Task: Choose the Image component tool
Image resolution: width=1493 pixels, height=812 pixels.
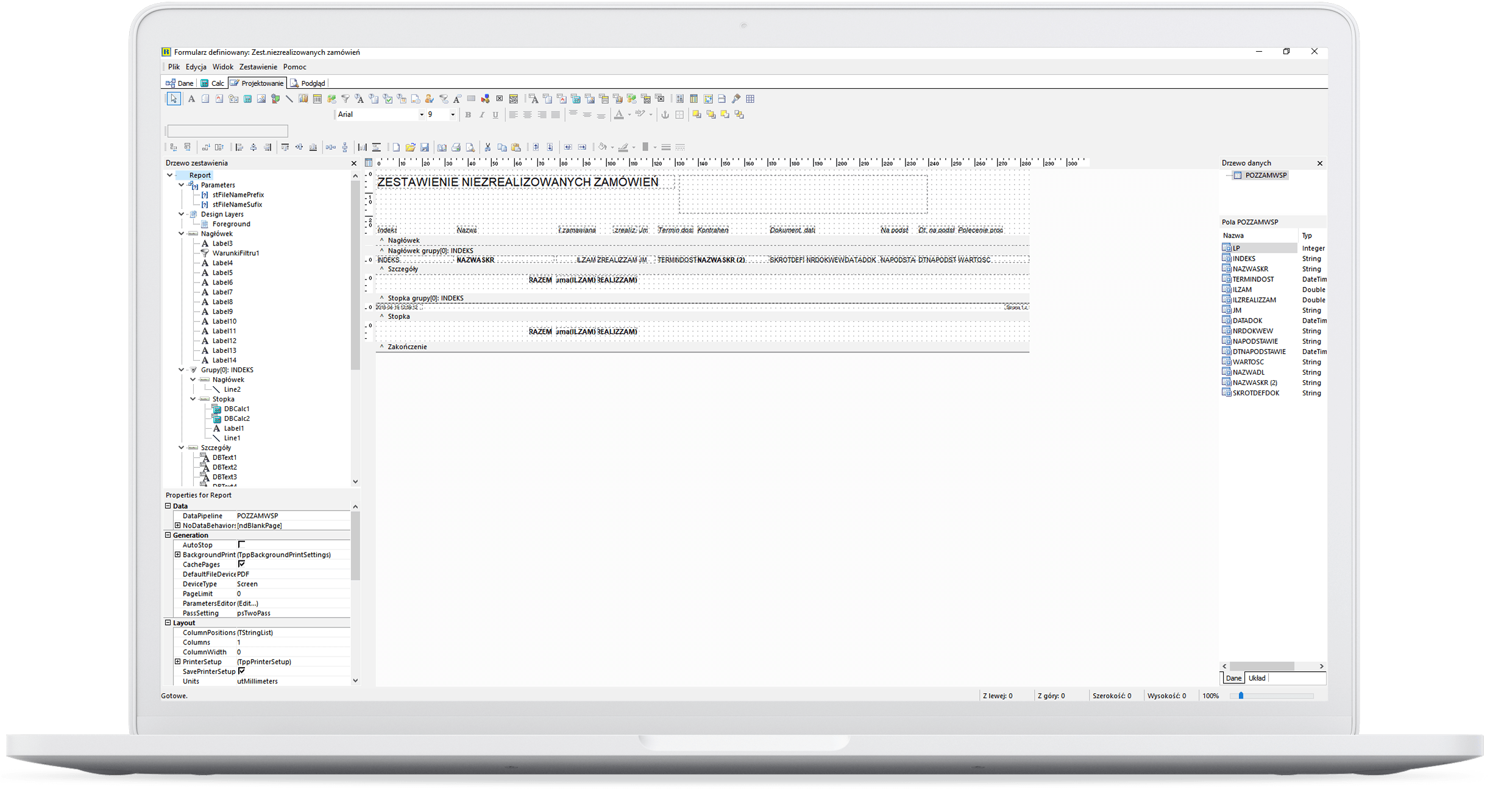Action: (261, 99)
